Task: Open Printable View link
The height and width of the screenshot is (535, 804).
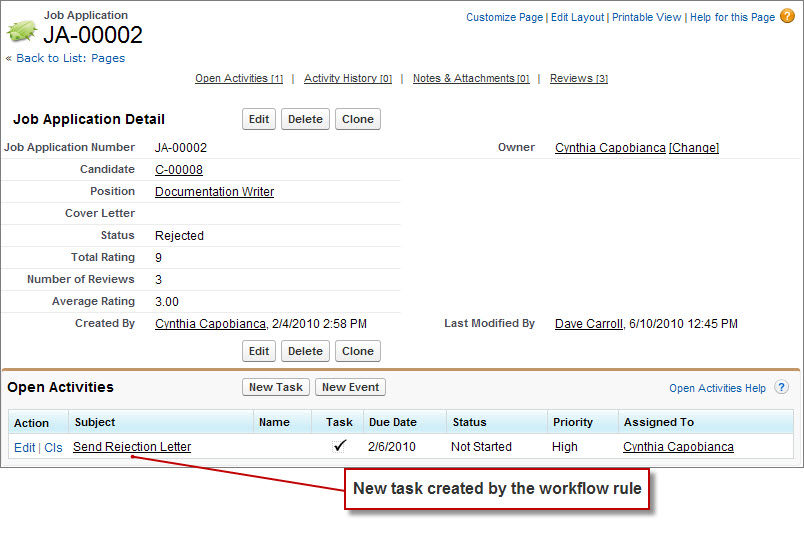Action: pyautogui.click(x=646, y=17)
